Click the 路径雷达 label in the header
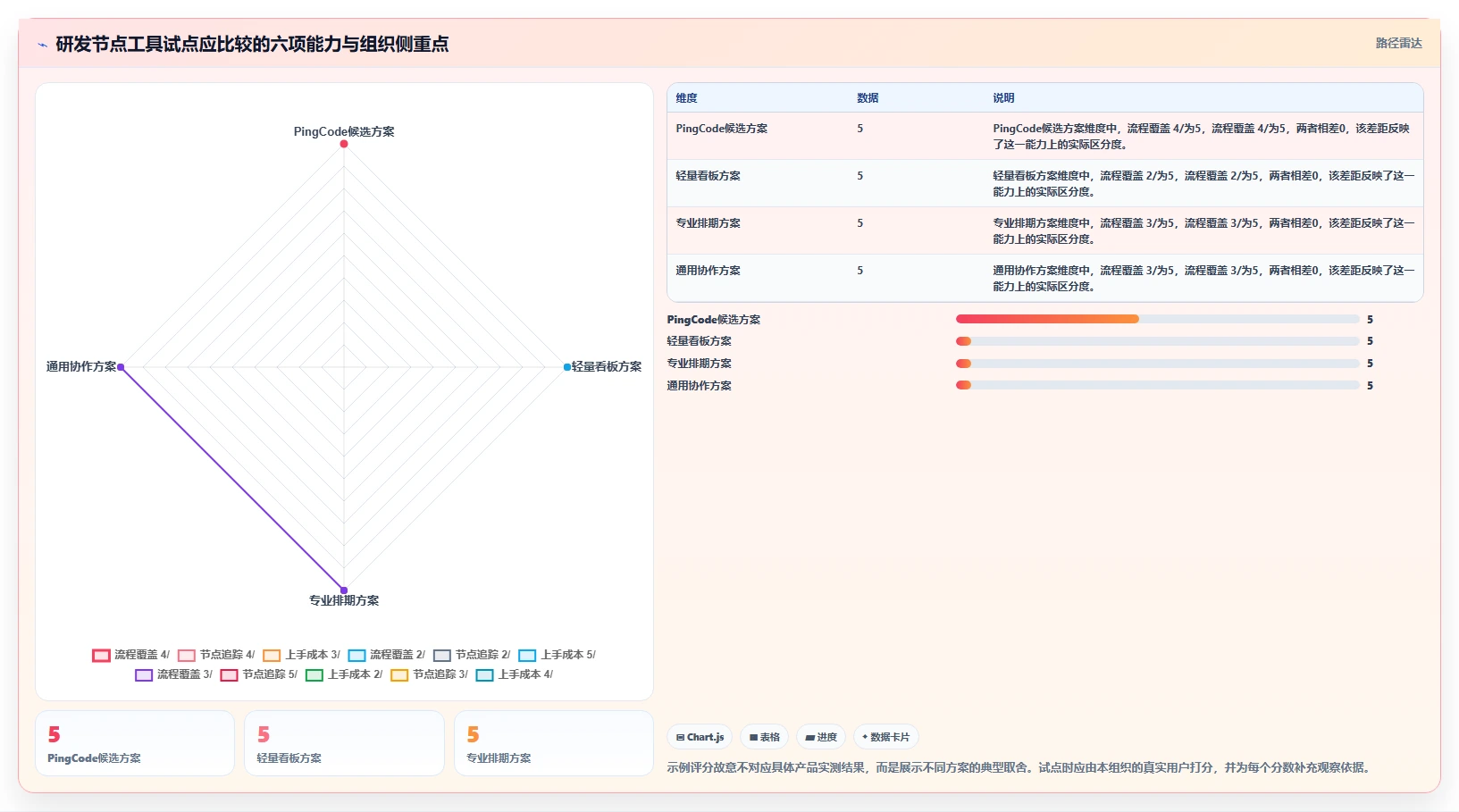 (1398, 43)
